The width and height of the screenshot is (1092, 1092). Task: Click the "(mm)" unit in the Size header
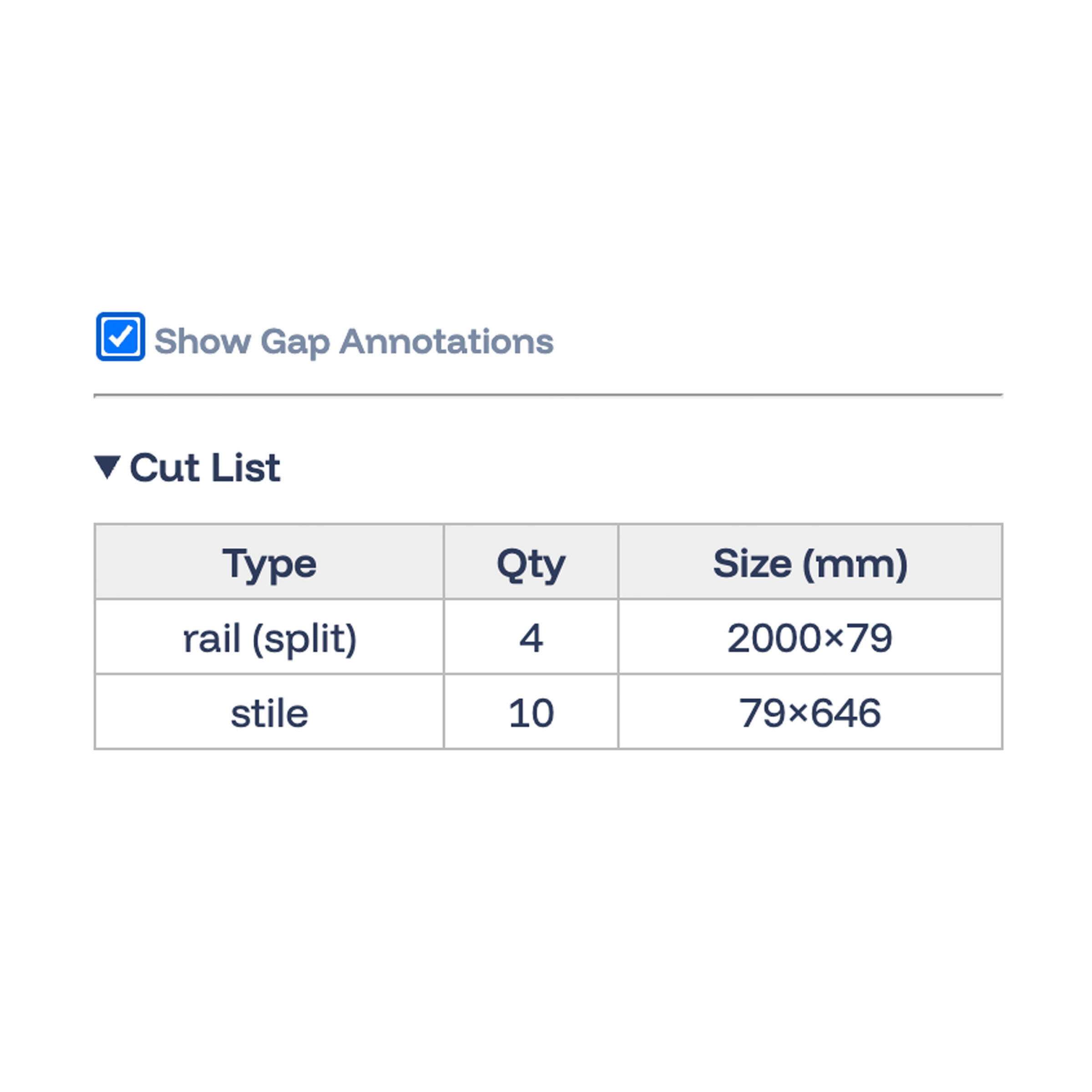855,564
